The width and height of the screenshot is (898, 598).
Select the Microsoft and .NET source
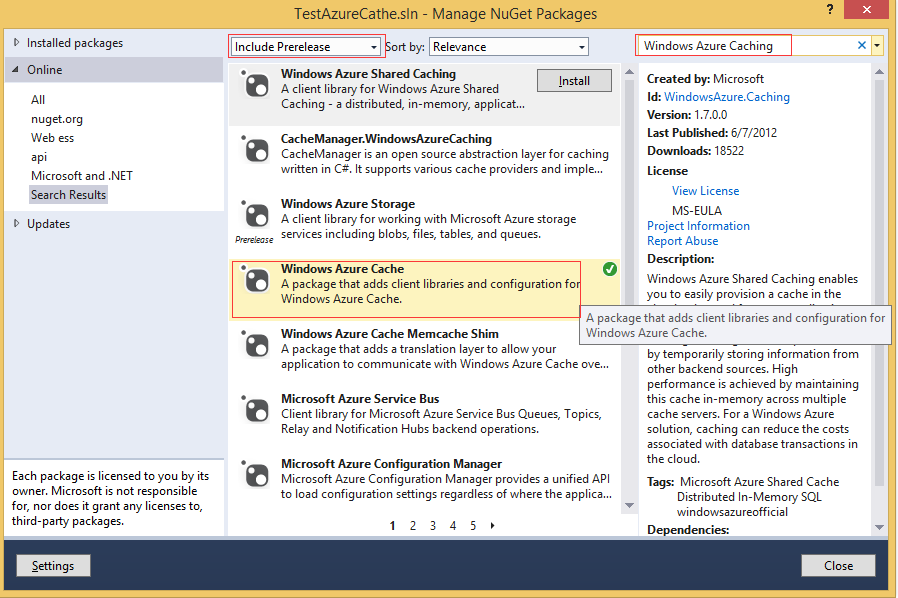82,176
